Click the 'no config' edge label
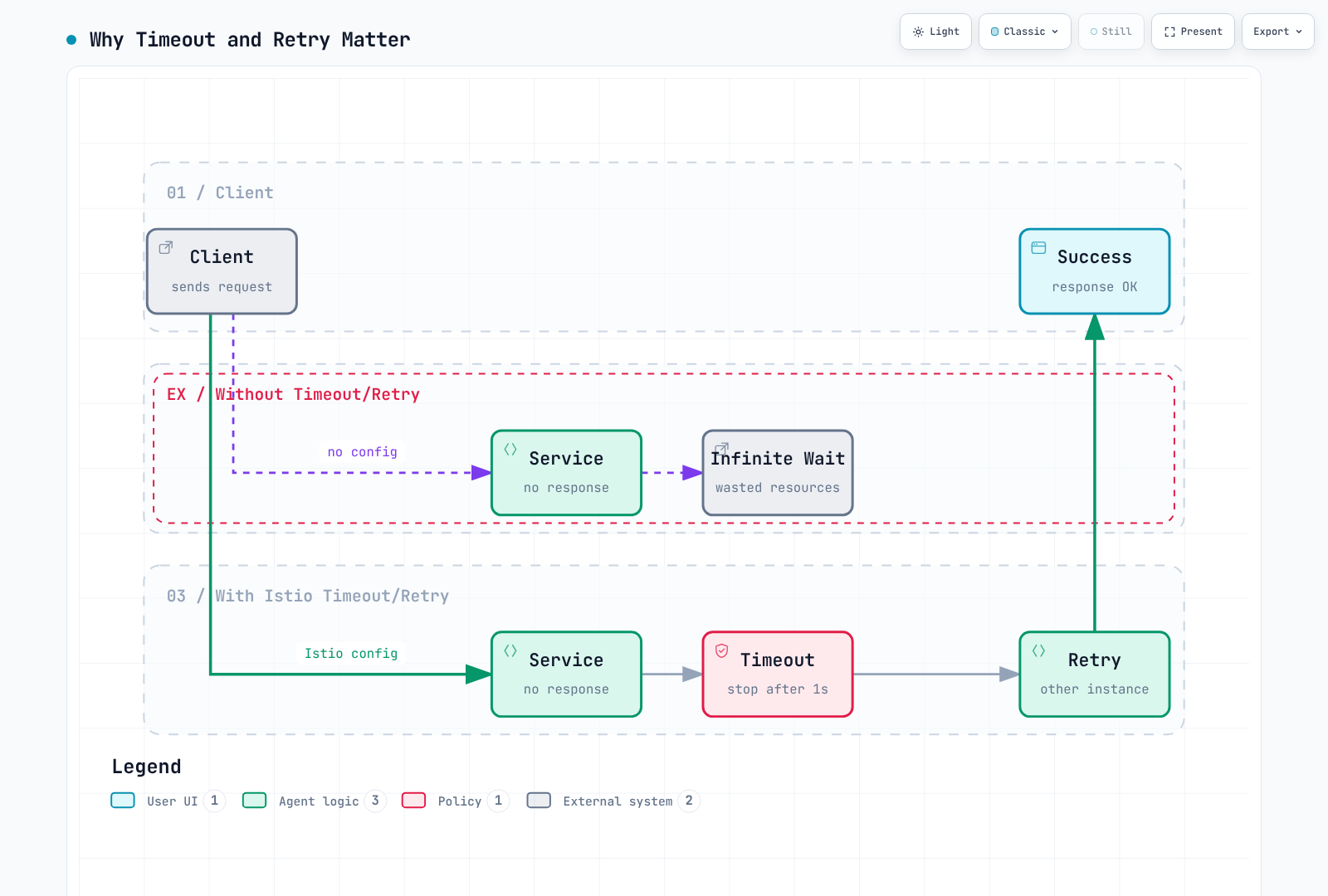The width and height of the screenshot is (1328, 896). (x=363, y=452)
